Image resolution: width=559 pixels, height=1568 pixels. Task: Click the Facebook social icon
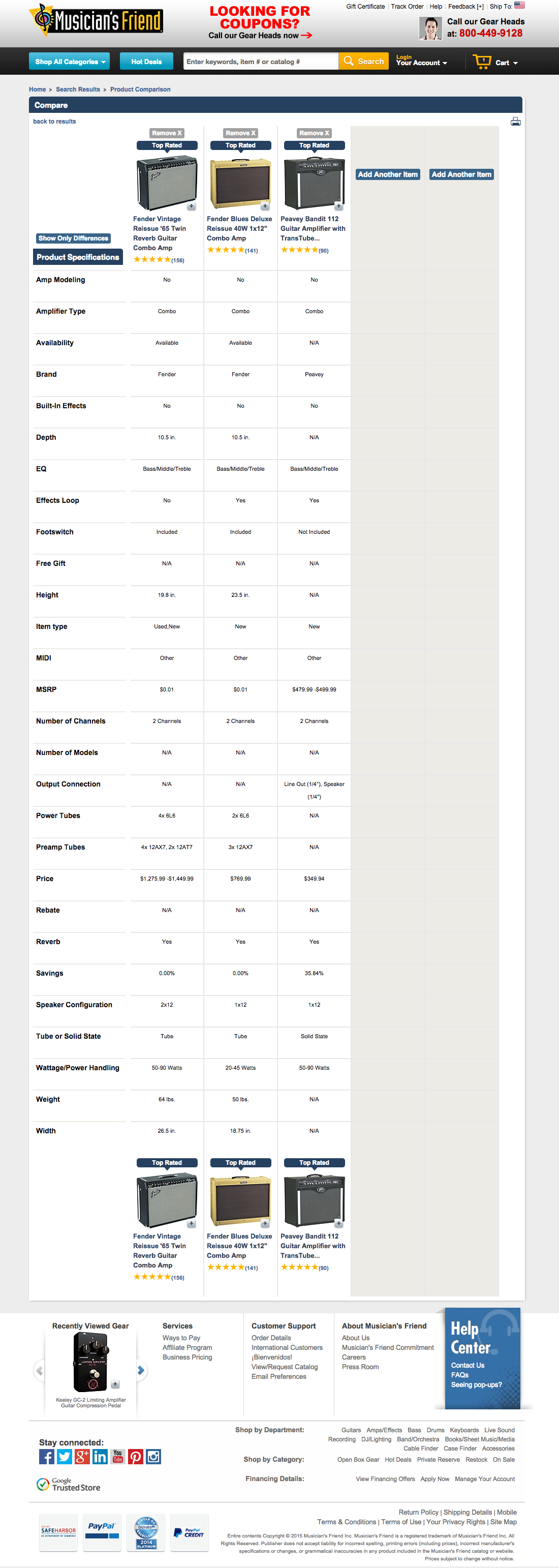[47, 1457]
